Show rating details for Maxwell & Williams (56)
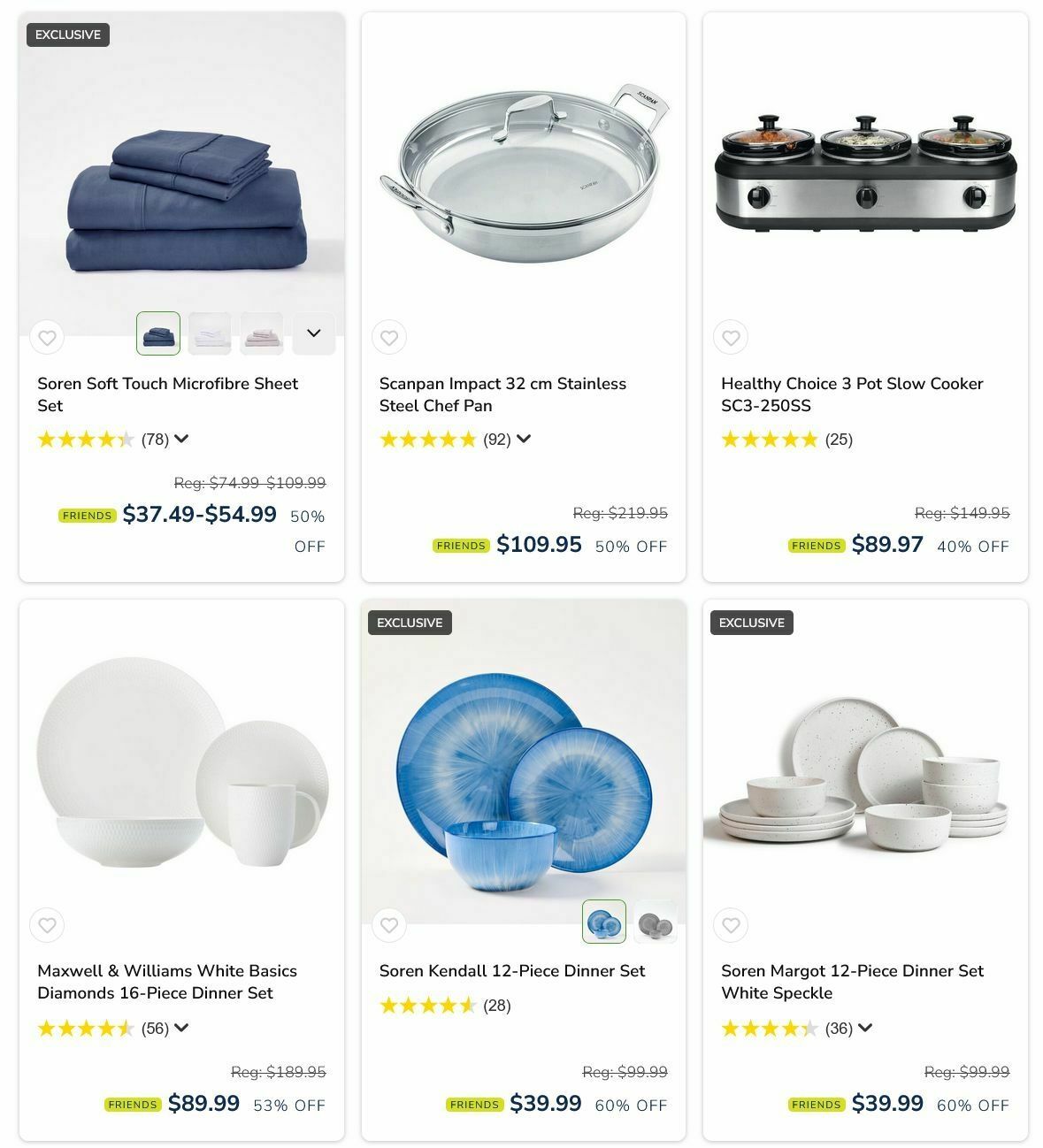The image size is (1043, 1148). click(181, 1028)
